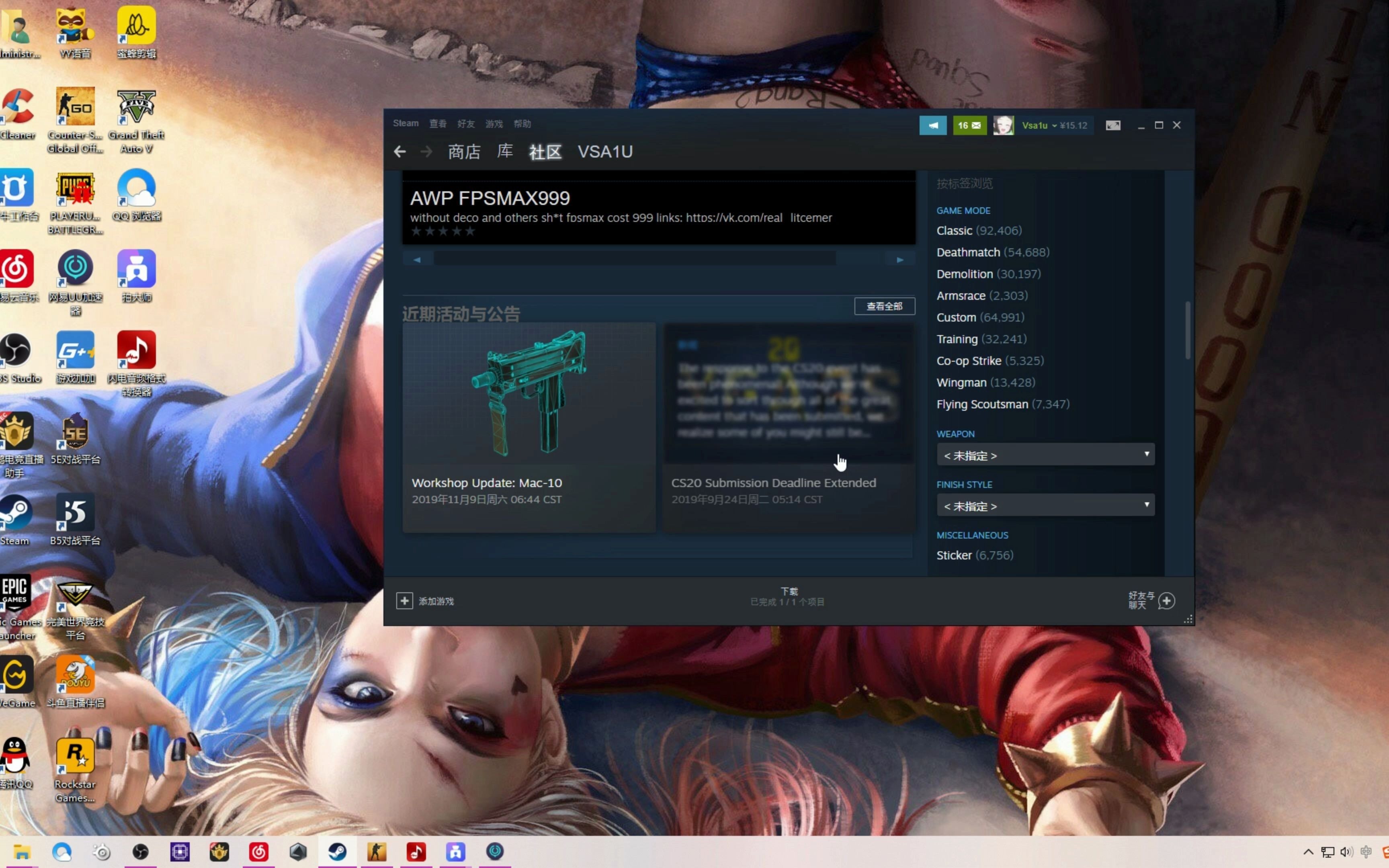1389x868 pixels.
Task: Open the Steam announcements megaphone icon
Action: point(933,125)
